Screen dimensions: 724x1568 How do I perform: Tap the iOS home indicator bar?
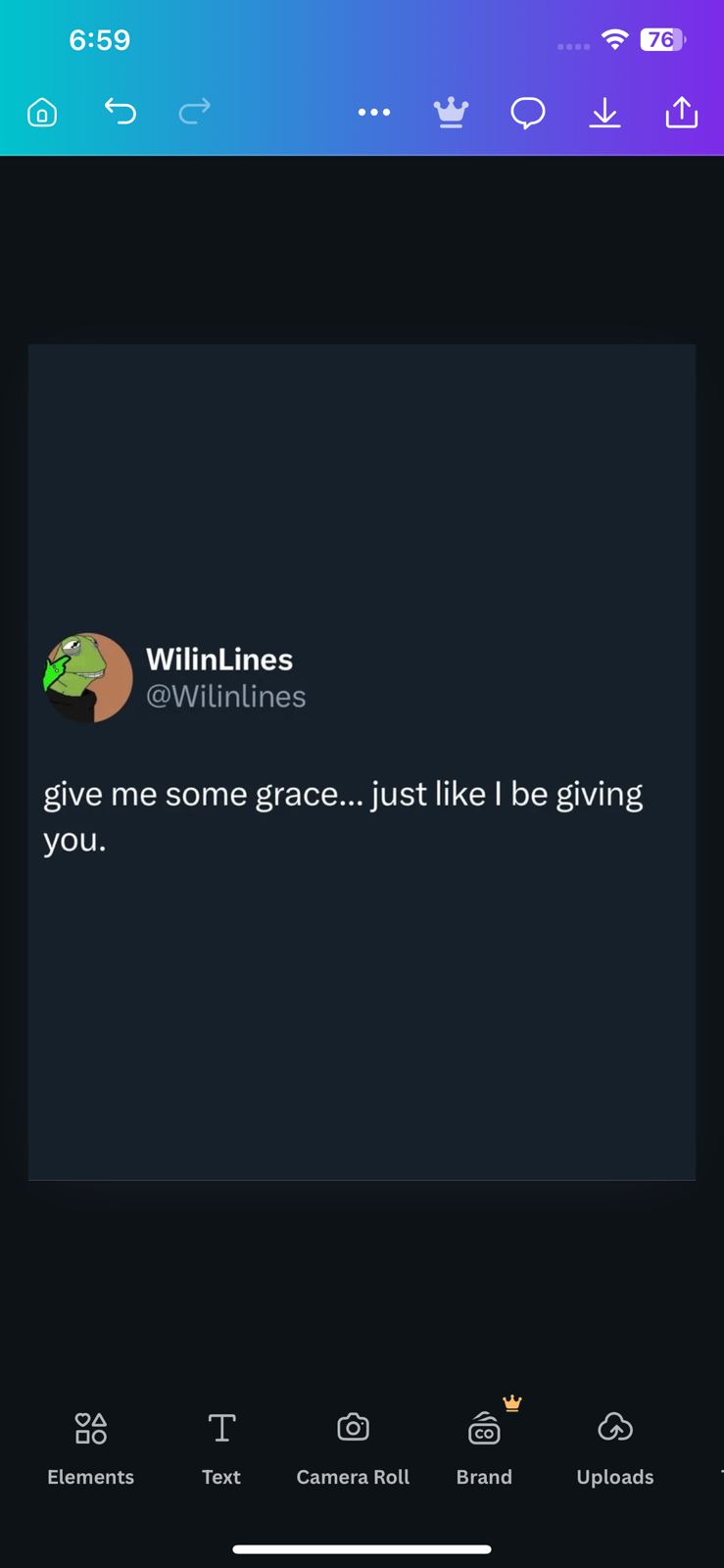(362, 1549)
